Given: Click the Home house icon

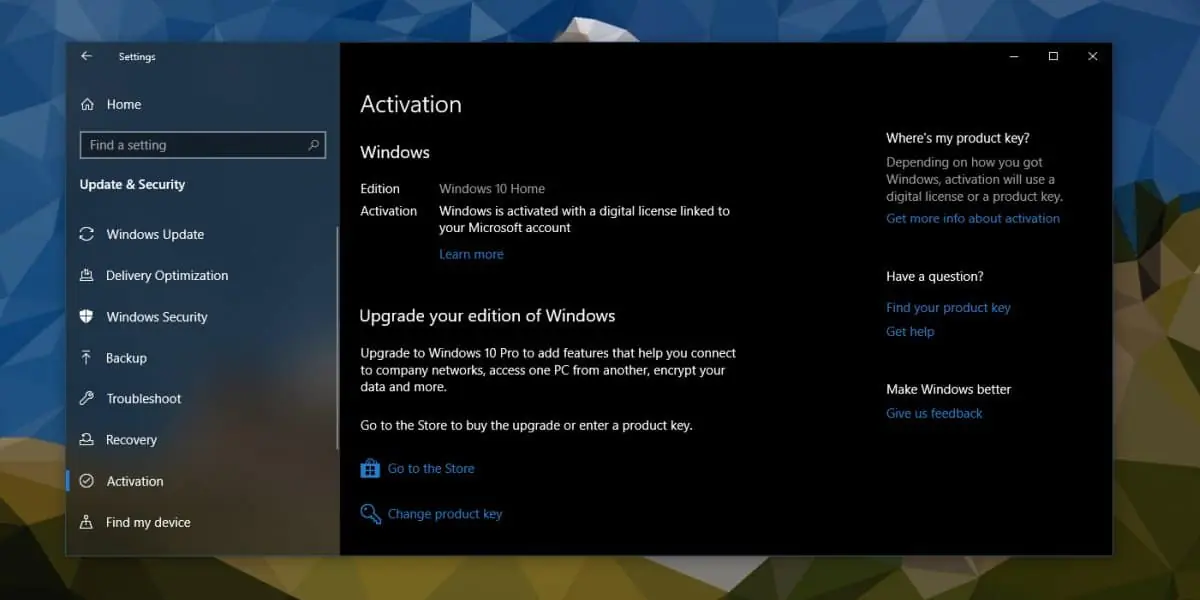Looking at the screenshot, I should pyautogui.click(x=88, y=104).
